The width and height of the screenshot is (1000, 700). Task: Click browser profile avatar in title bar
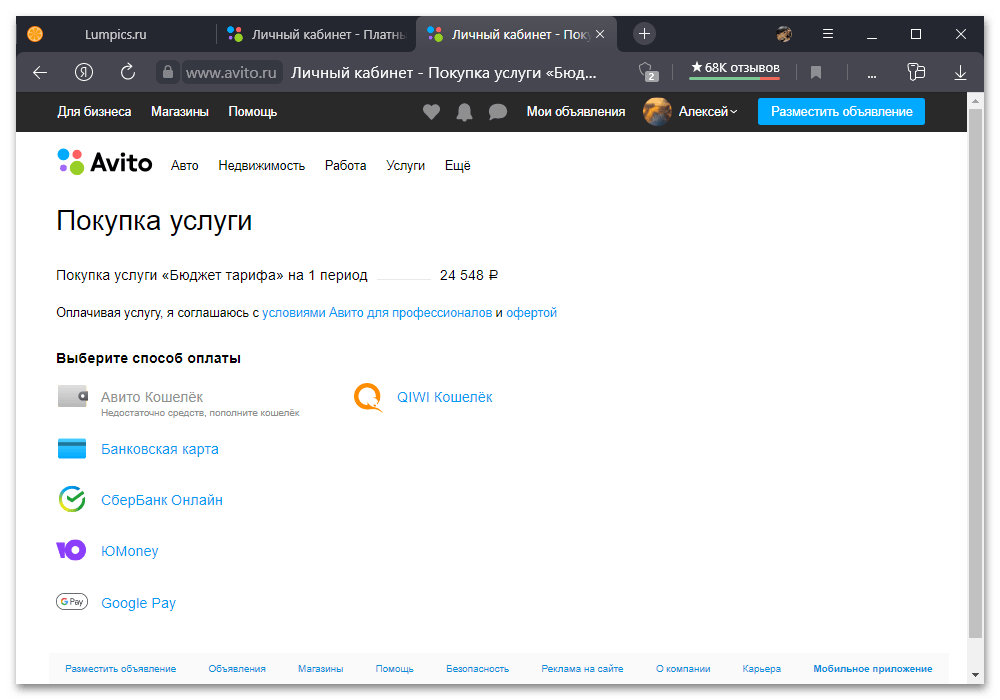click(x=784, y=34)
